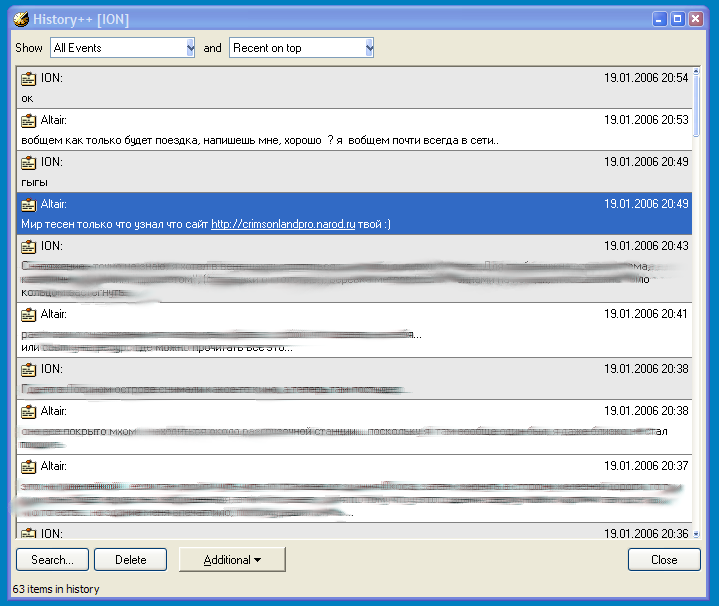This screenshot has width=719, height=606.
Task: Click History++ app icon in title bar
Action: click(x=20, y=19)
